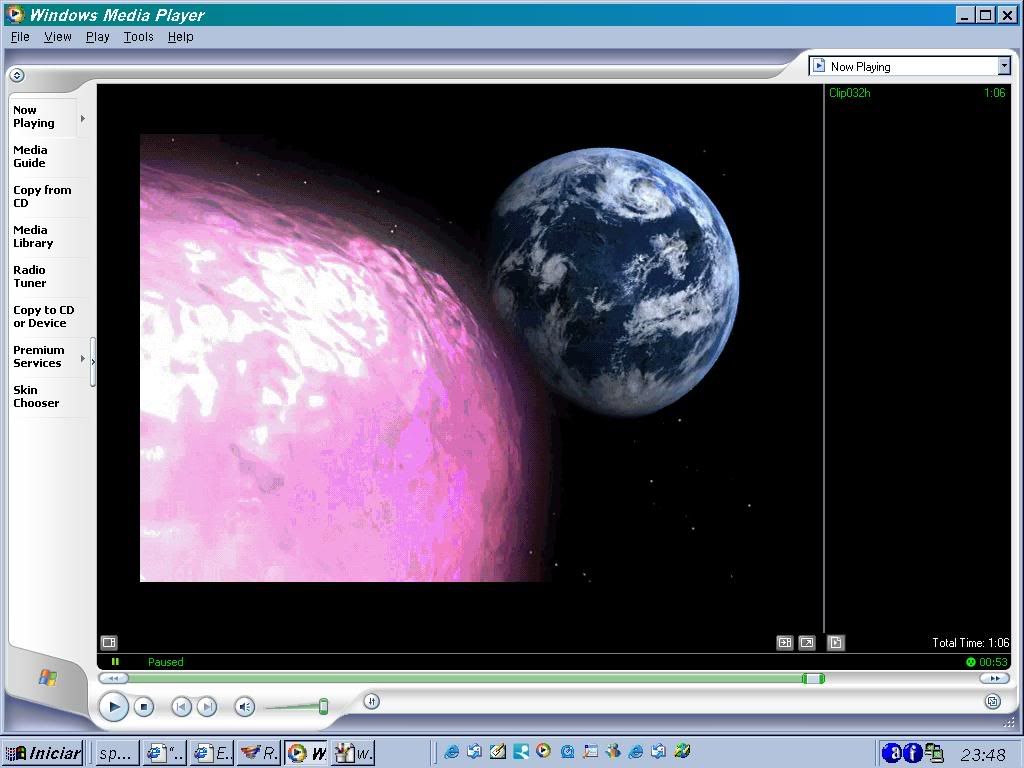This screenshot has width=1024, height=768.
Task: Click the 23:48 taskbar clock
Action: coord(983,754)
